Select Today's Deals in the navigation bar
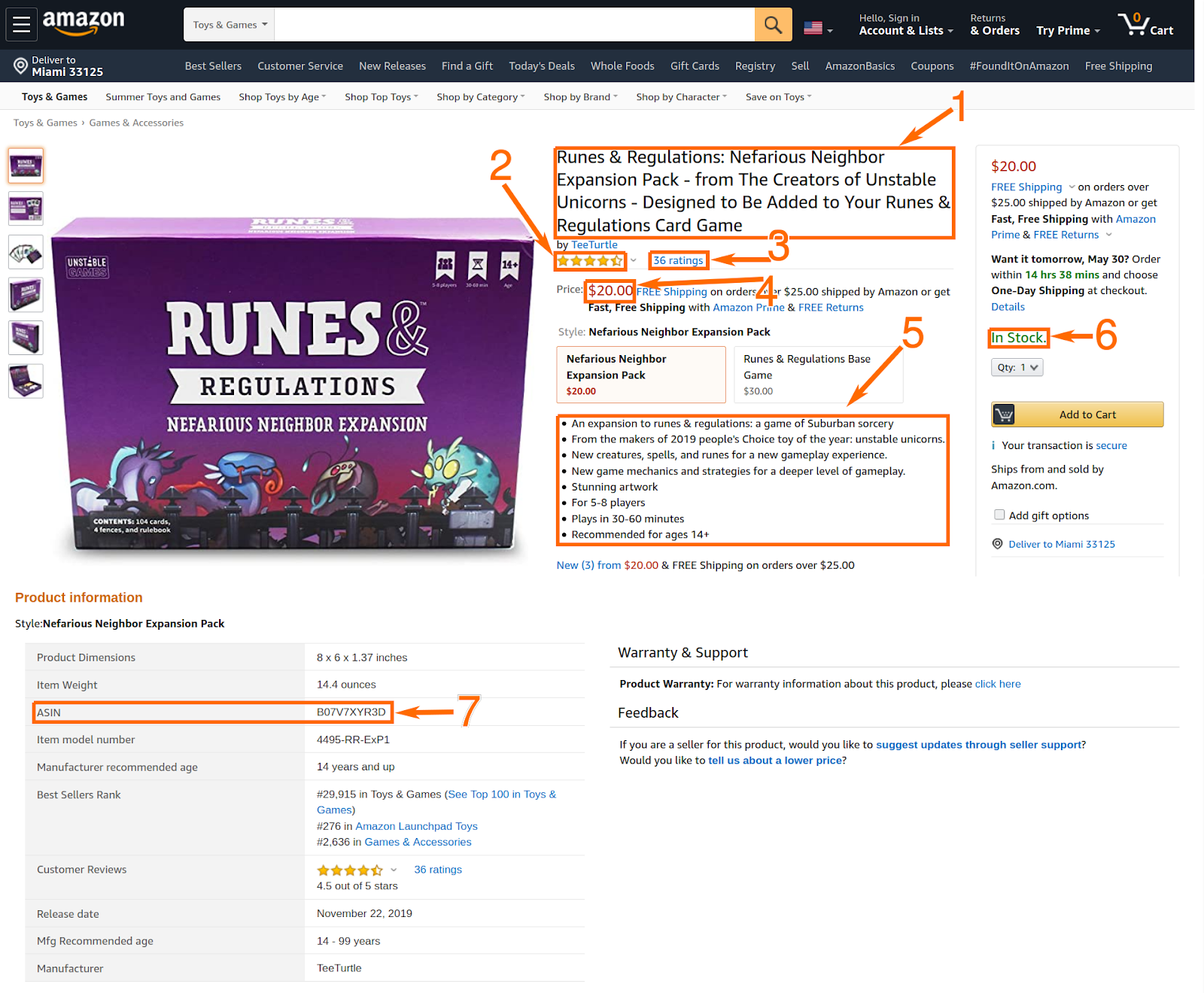 point(541,66)
